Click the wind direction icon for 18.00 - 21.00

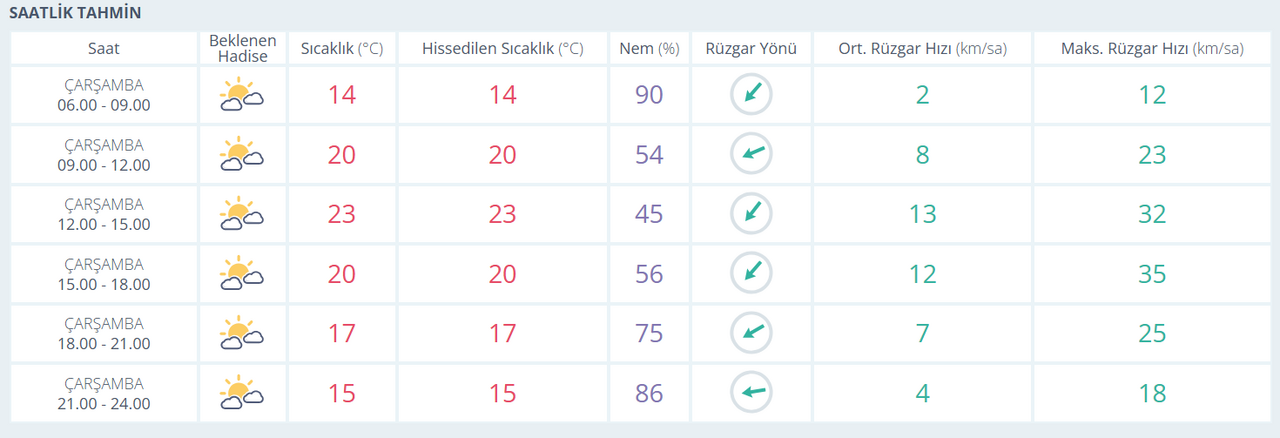(x=750, y=333)
